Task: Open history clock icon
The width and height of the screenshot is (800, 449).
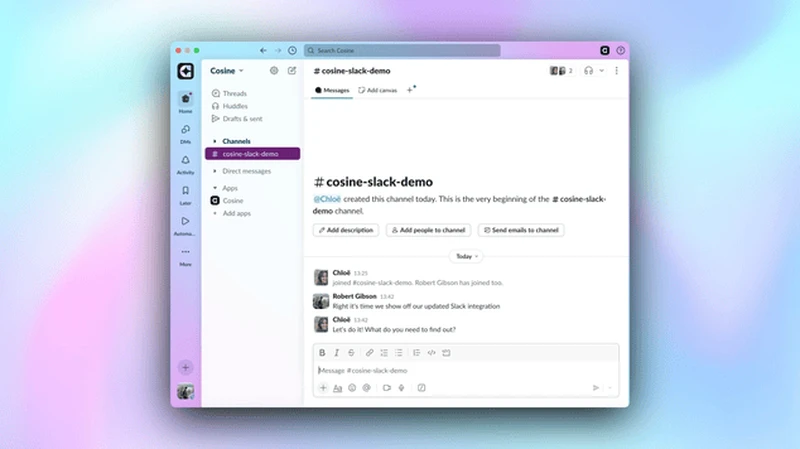Action: [x=292, y=51]
